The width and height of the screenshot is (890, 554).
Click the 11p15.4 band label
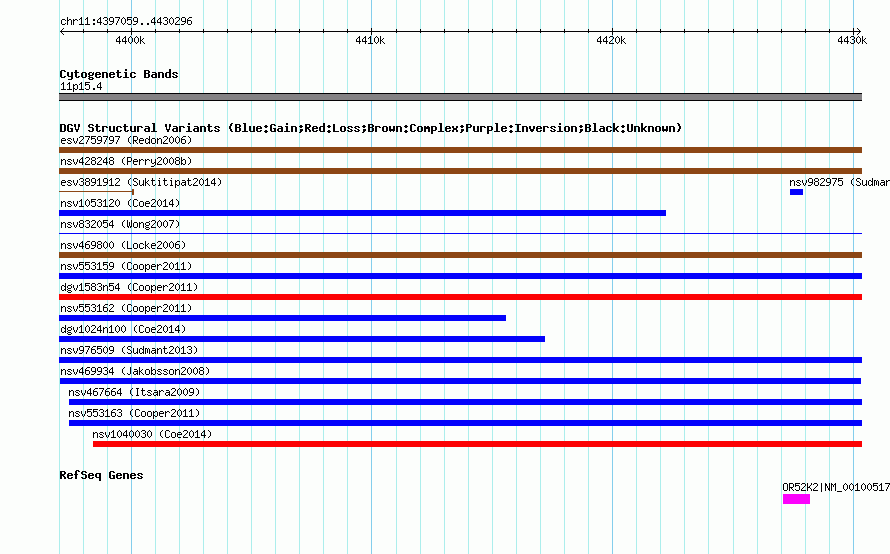click(81, 86)
